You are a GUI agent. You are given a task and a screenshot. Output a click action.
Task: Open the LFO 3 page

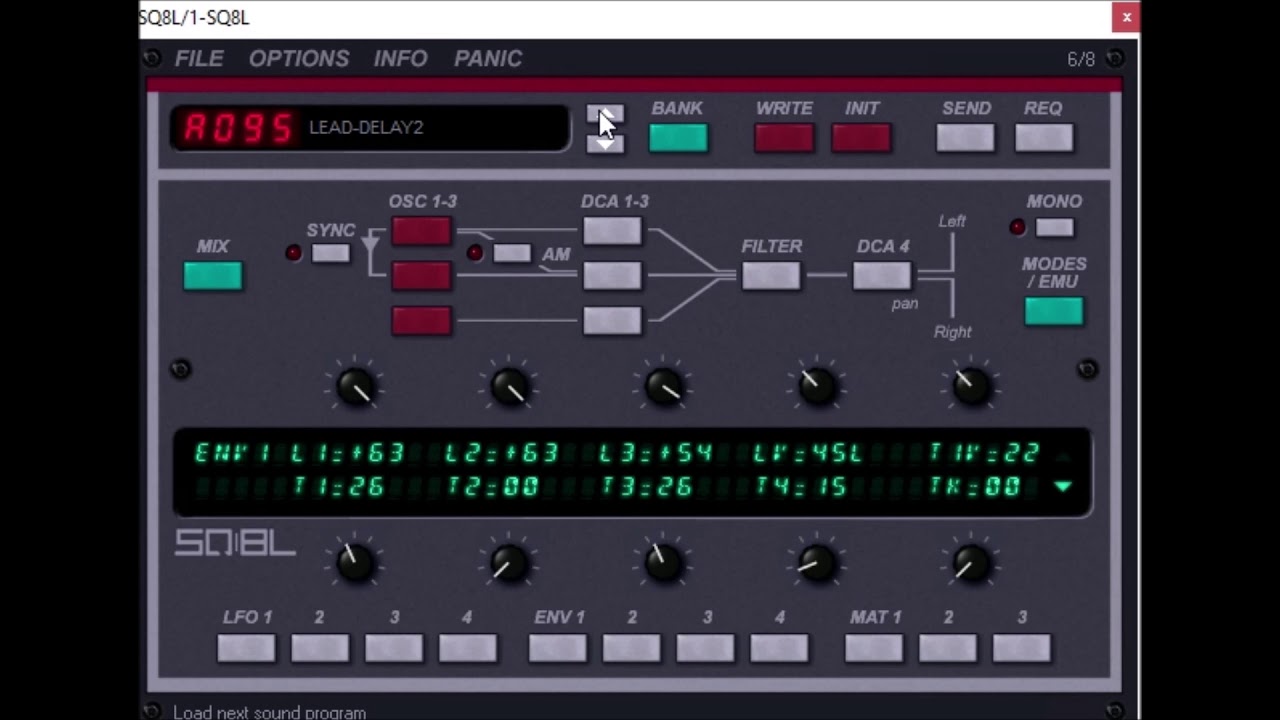[394, 648]
